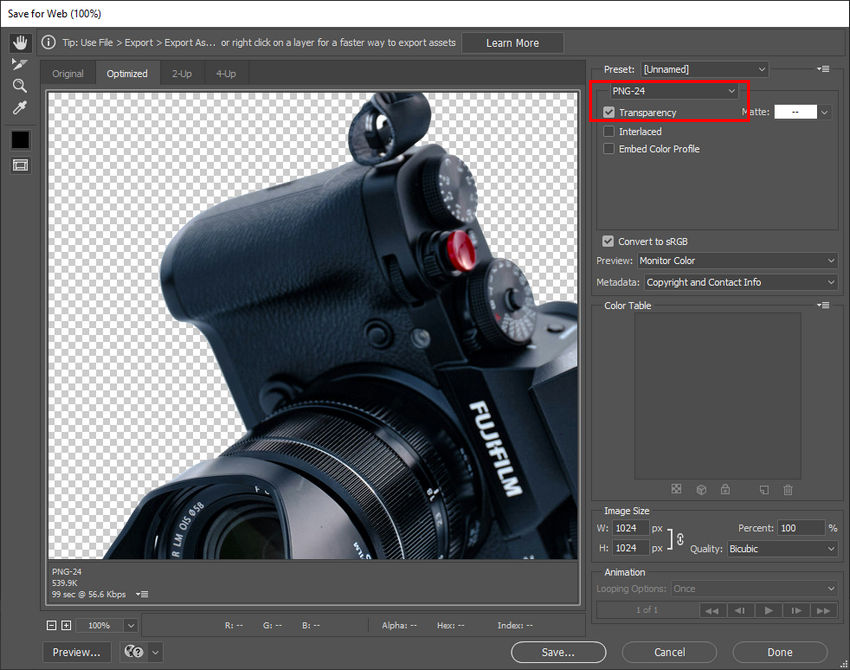Step to next animation frame
This screenshot has width=850, height=670.
tap(796, 610)
